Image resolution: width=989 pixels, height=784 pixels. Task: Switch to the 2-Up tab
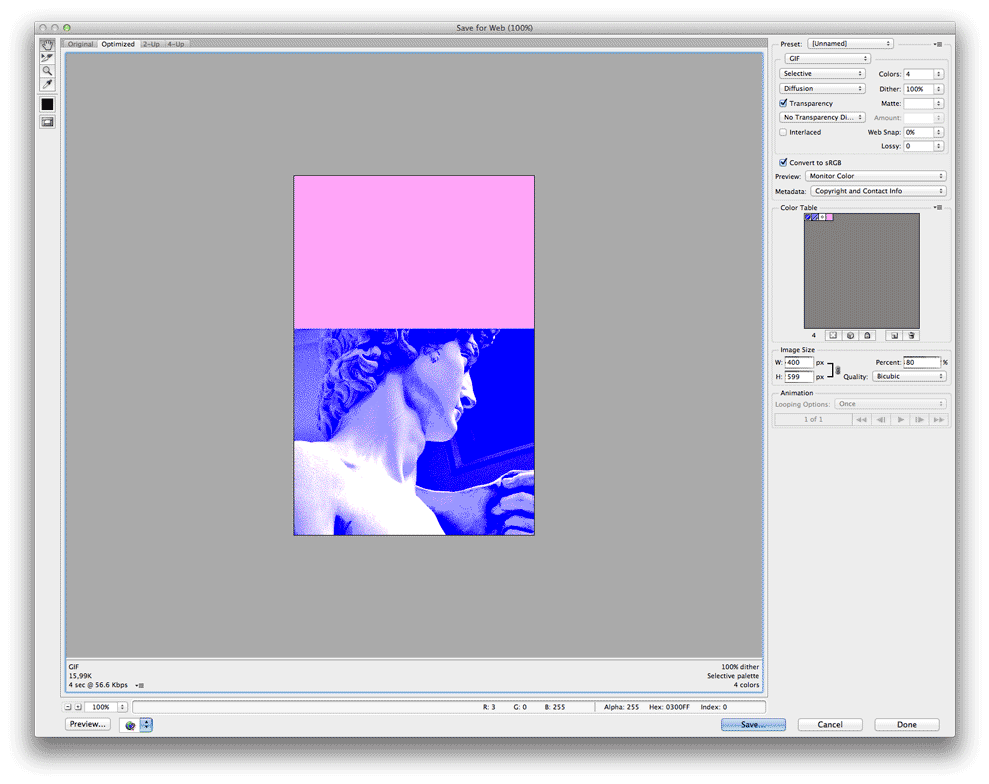pos(151,44)
